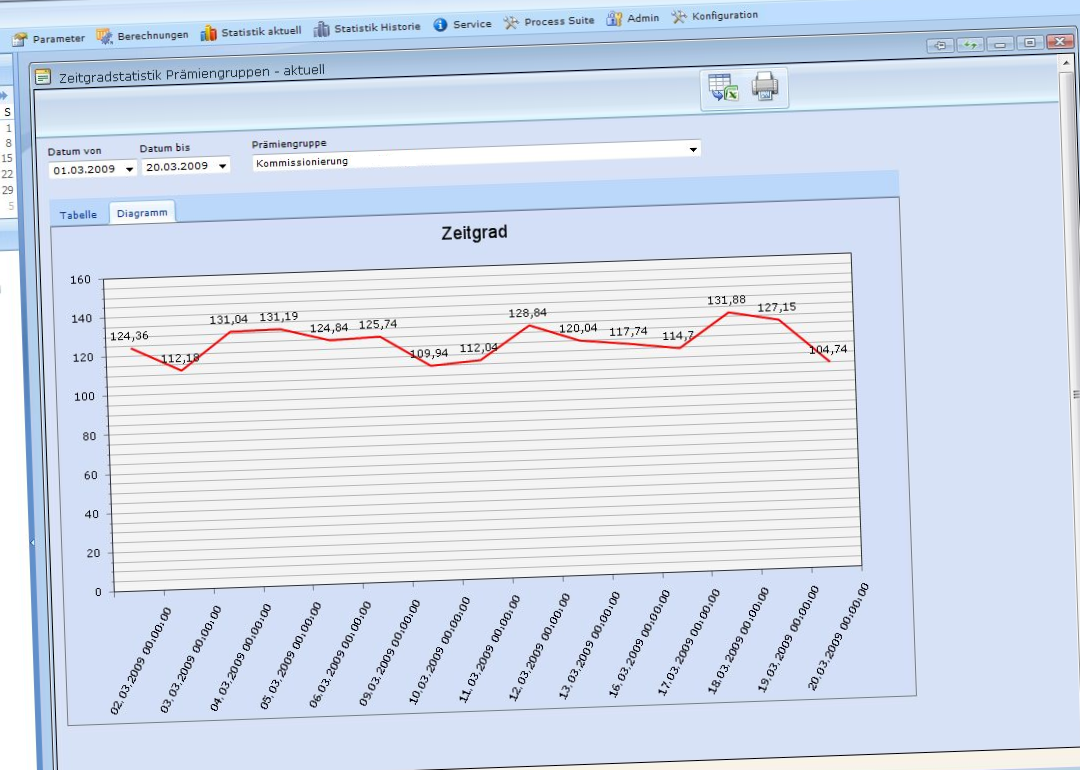Click the Print icon
Image resolution: width=1082 pixels, height=770 pixels.
765,87
